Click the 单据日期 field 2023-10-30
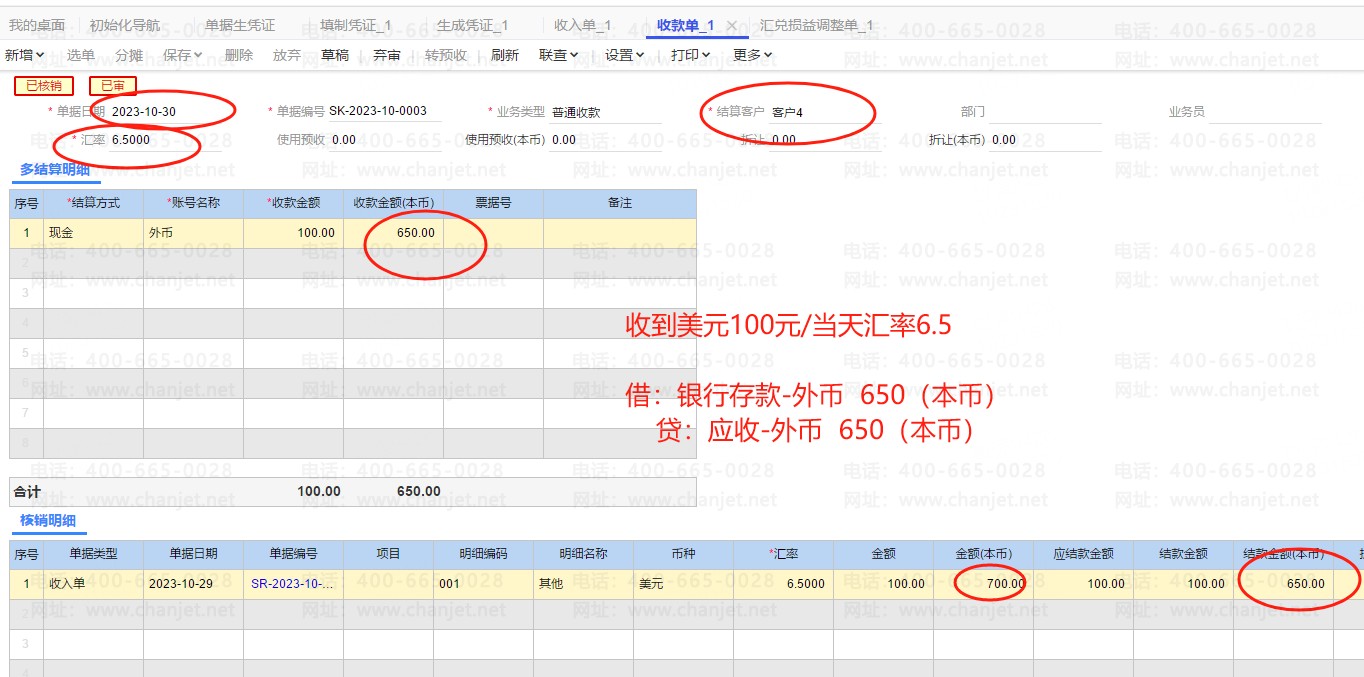1364x677 pixels. point(167,112)
